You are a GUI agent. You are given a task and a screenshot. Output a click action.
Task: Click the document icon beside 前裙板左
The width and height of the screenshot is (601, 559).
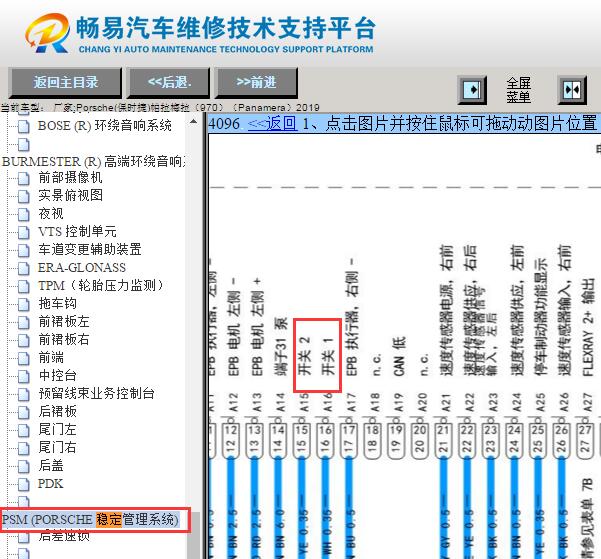pos(23,322)
